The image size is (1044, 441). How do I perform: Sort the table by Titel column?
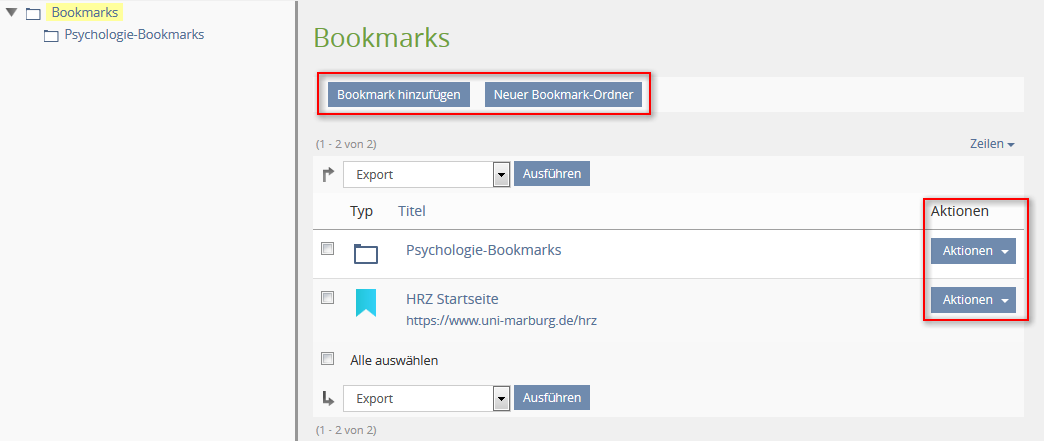(411, 211)
